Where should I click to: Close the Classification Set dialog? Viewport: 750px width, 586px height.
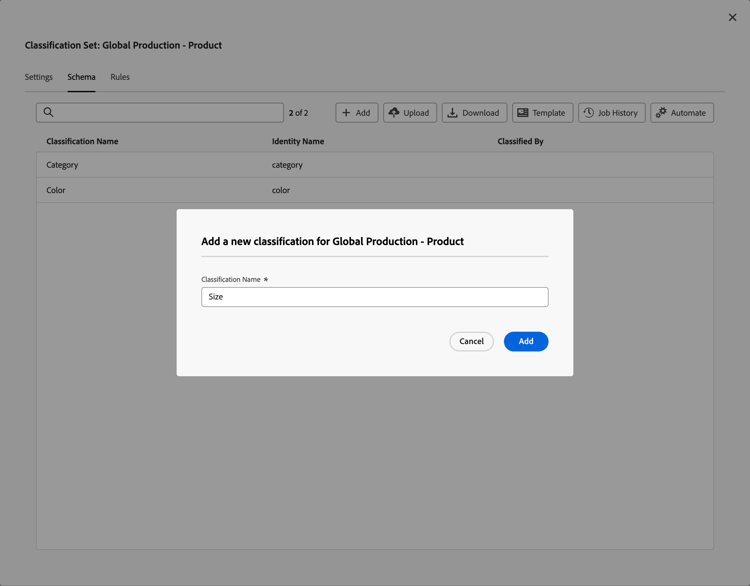pyautogui.click(x=732, y=17)
